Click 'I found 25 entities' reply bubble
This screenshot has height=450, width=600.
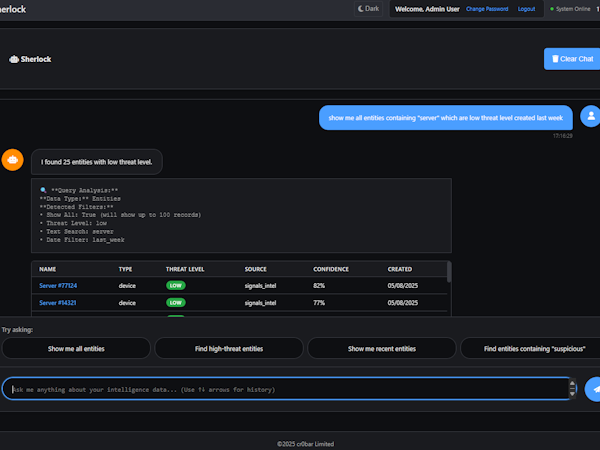point(97,162)
